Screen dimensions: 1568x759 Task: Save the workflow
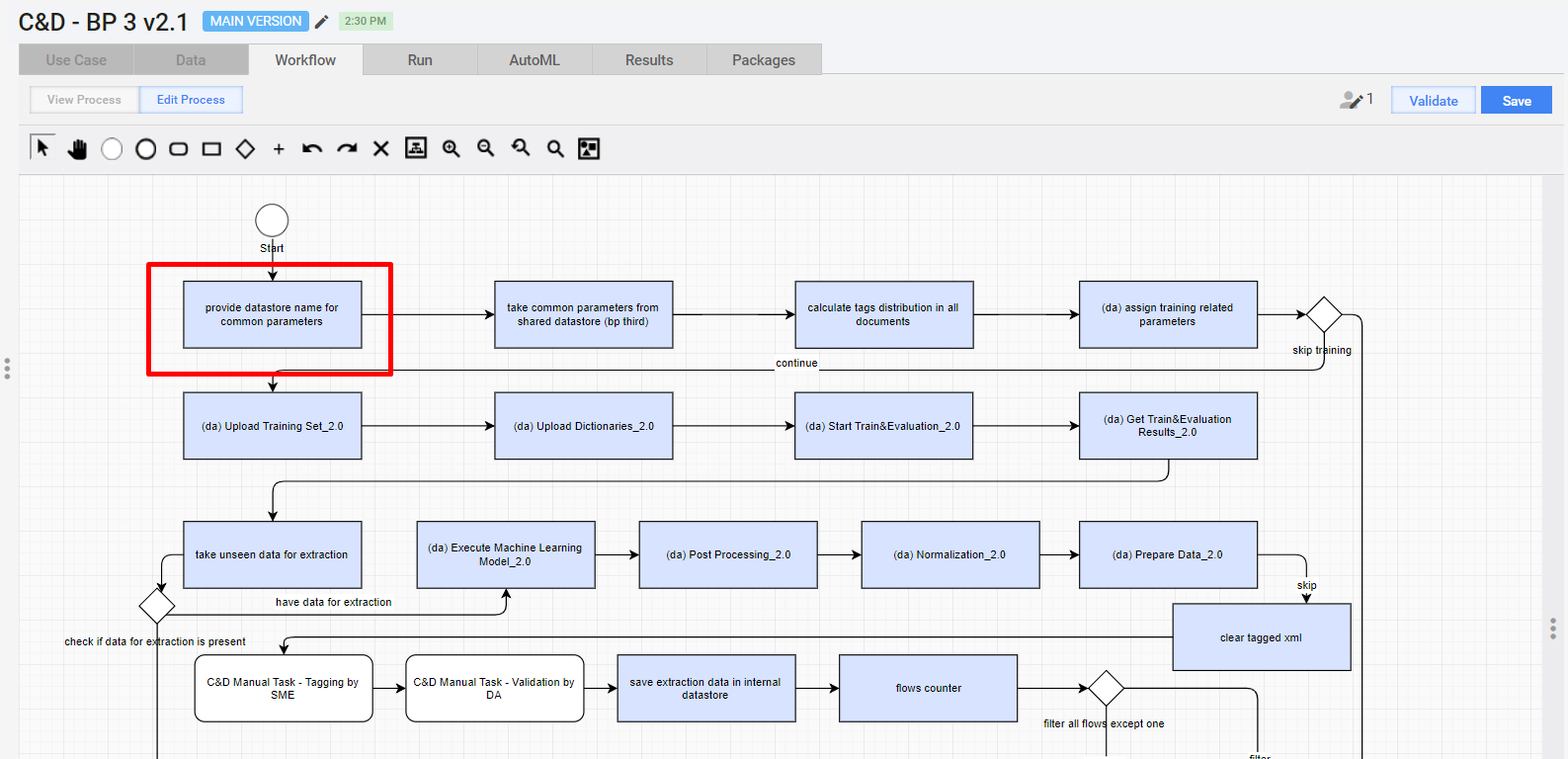(1517, 101)
